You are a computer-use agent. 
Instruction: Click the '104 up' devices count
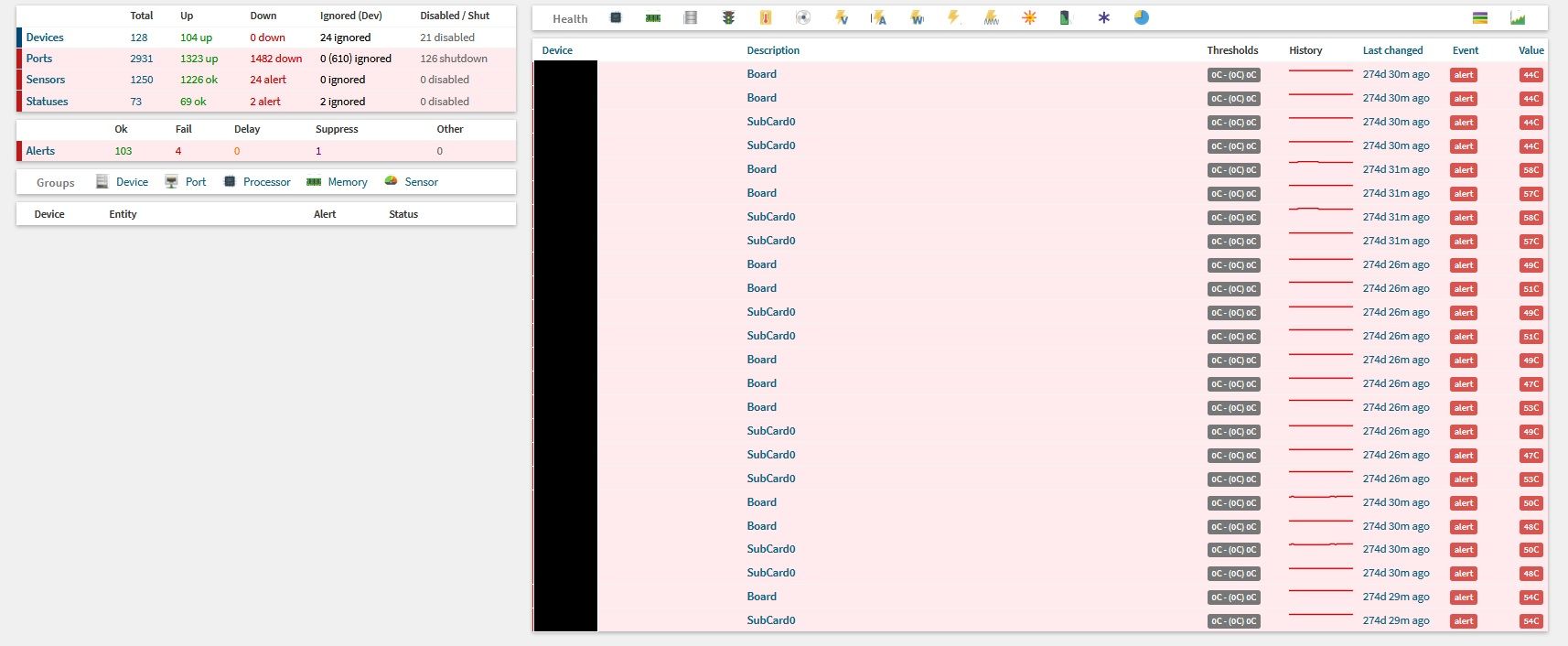pyautogui.click(x=196, y=38)
